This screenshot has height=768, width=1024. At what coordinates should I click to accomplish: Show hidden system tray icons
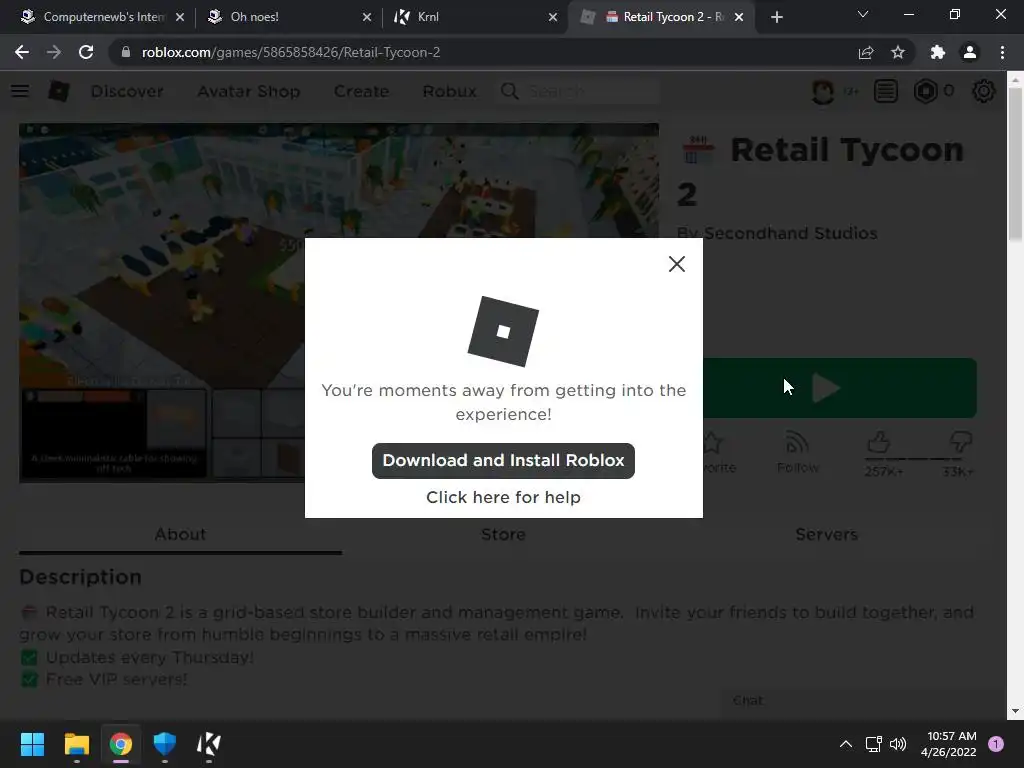coord(846,744)
